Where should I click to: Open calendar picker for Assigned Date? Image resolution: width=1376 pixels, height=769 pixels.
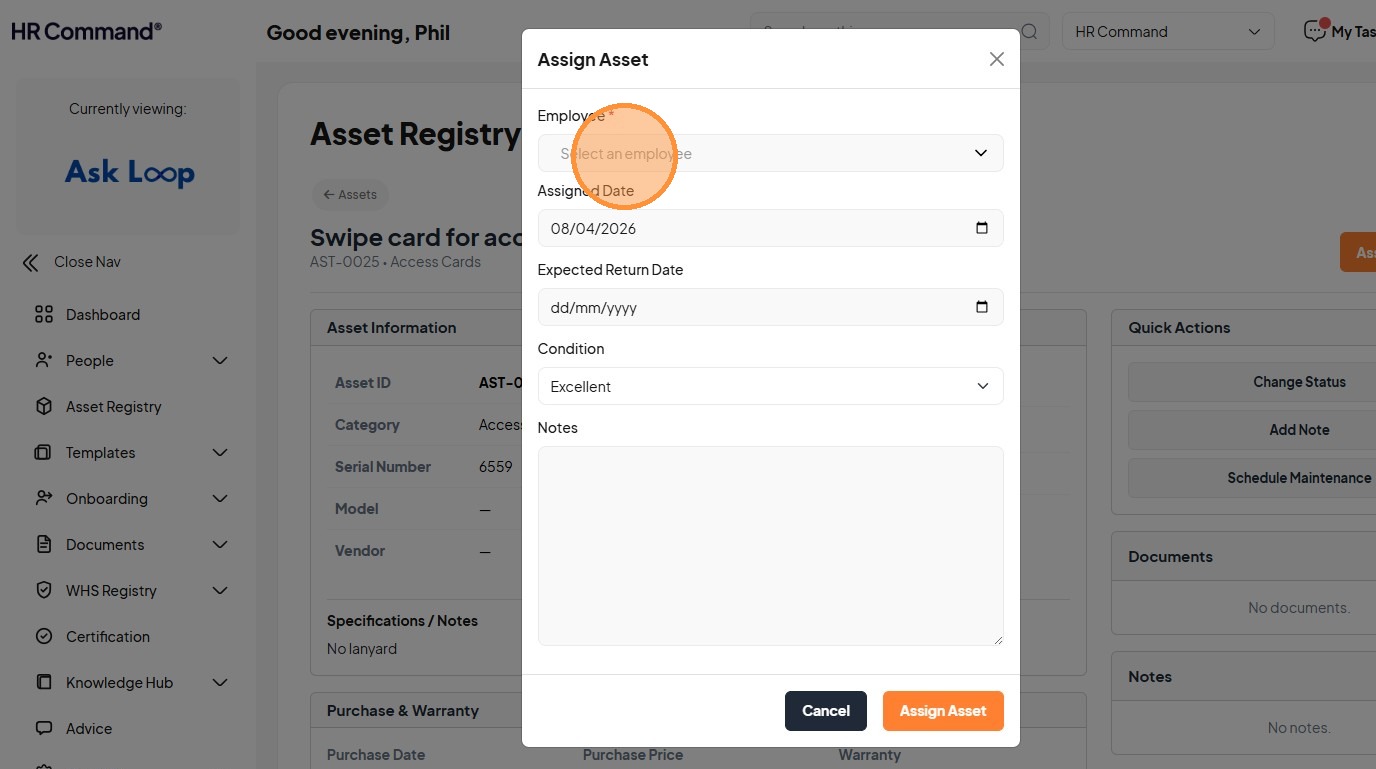pos(981,228)
